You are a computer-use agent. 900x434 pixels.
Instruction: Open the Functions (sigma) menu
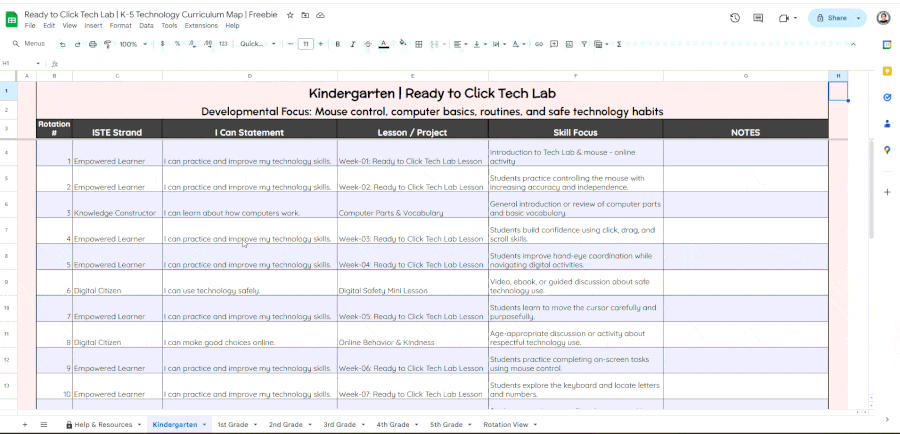[x=619, y=44]
